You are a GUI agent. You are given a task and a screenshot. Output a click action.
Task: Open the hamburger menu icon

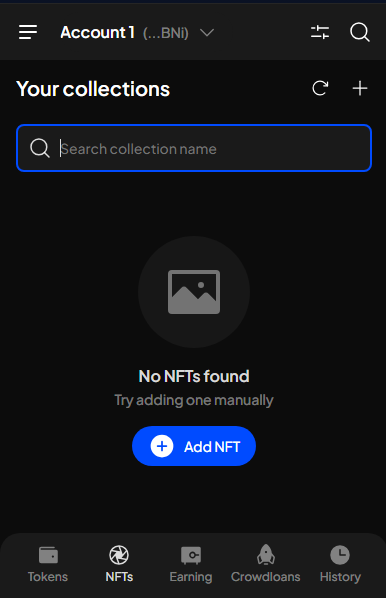point(28,32)
